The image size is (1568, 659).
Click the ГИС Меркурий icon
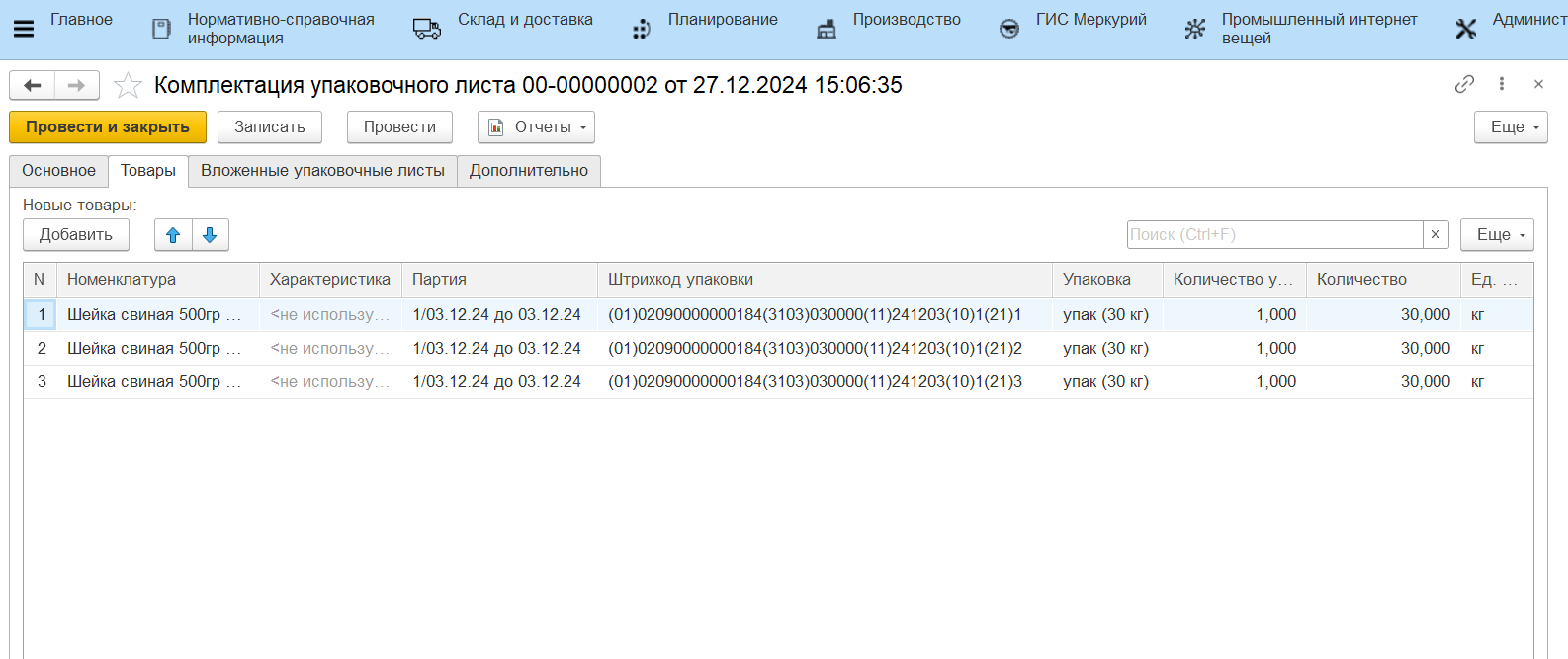click(1009, 29)
